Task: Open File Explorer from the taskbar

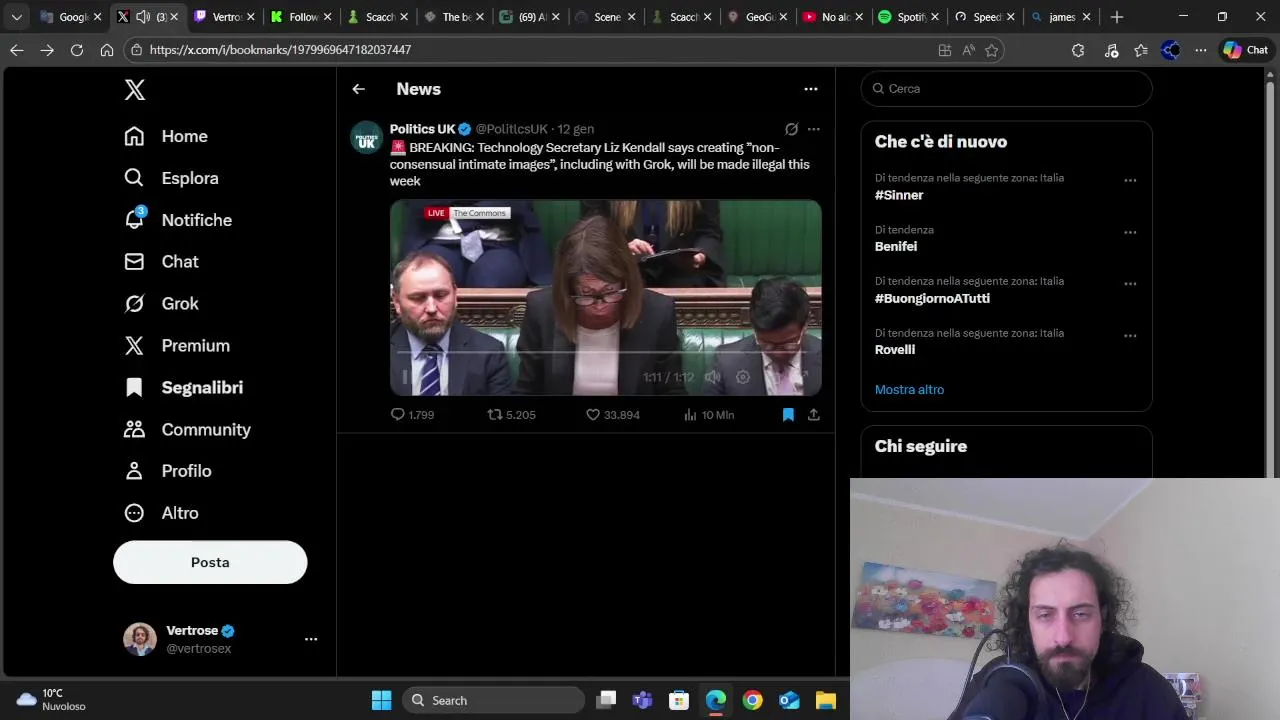Action: point(825,700)
